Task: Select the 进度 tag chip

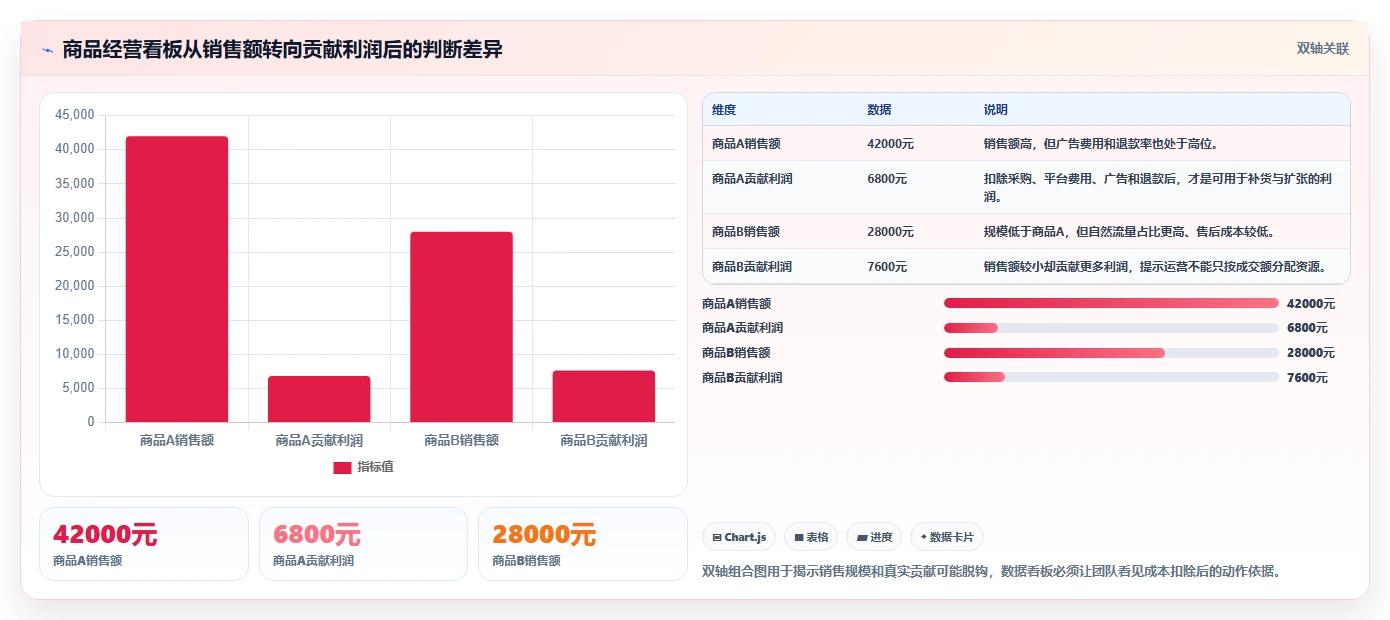Action: [874, 537]
